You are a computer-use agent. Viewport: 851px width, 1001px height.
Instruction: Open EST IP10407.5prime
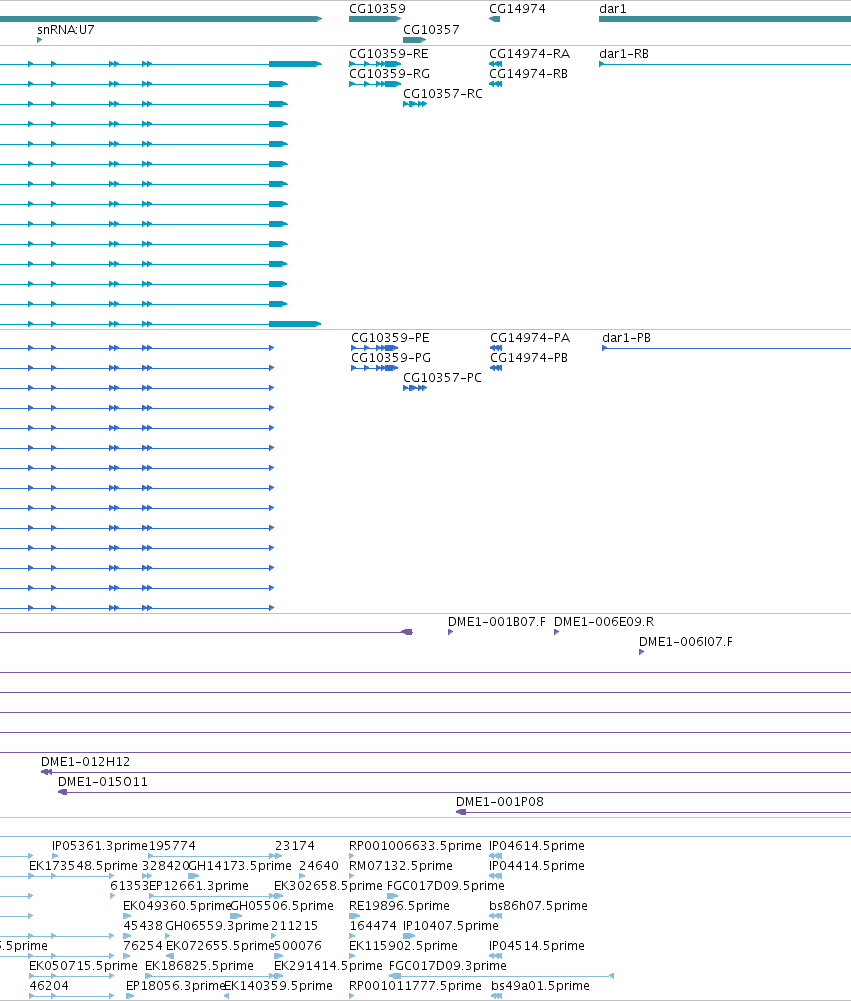(451, 926)
